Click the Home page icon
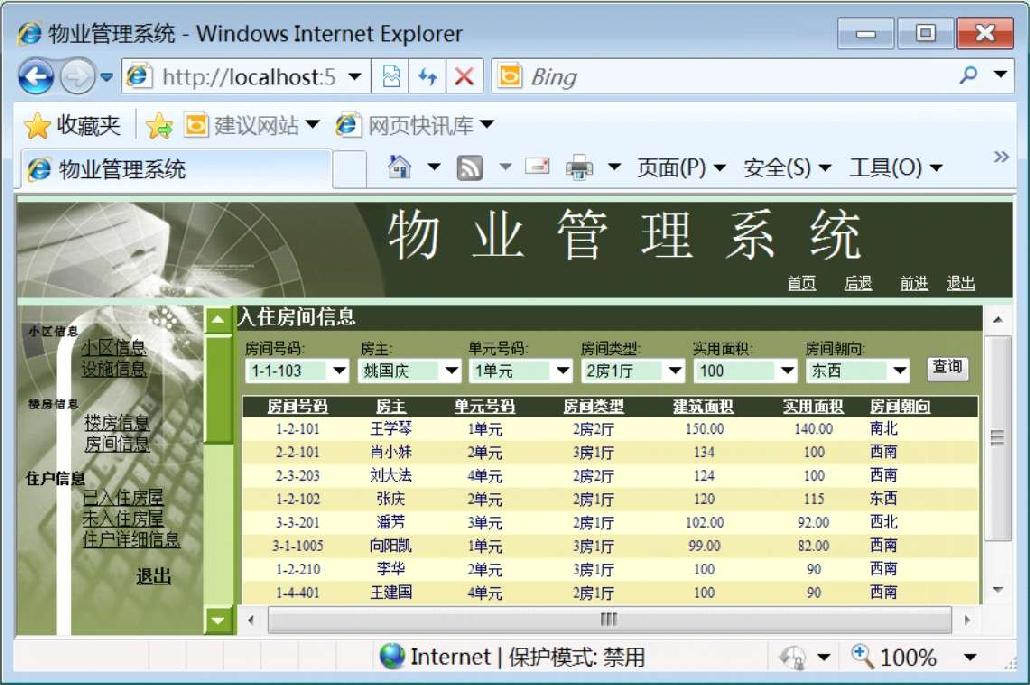 [x=399, y=167]
